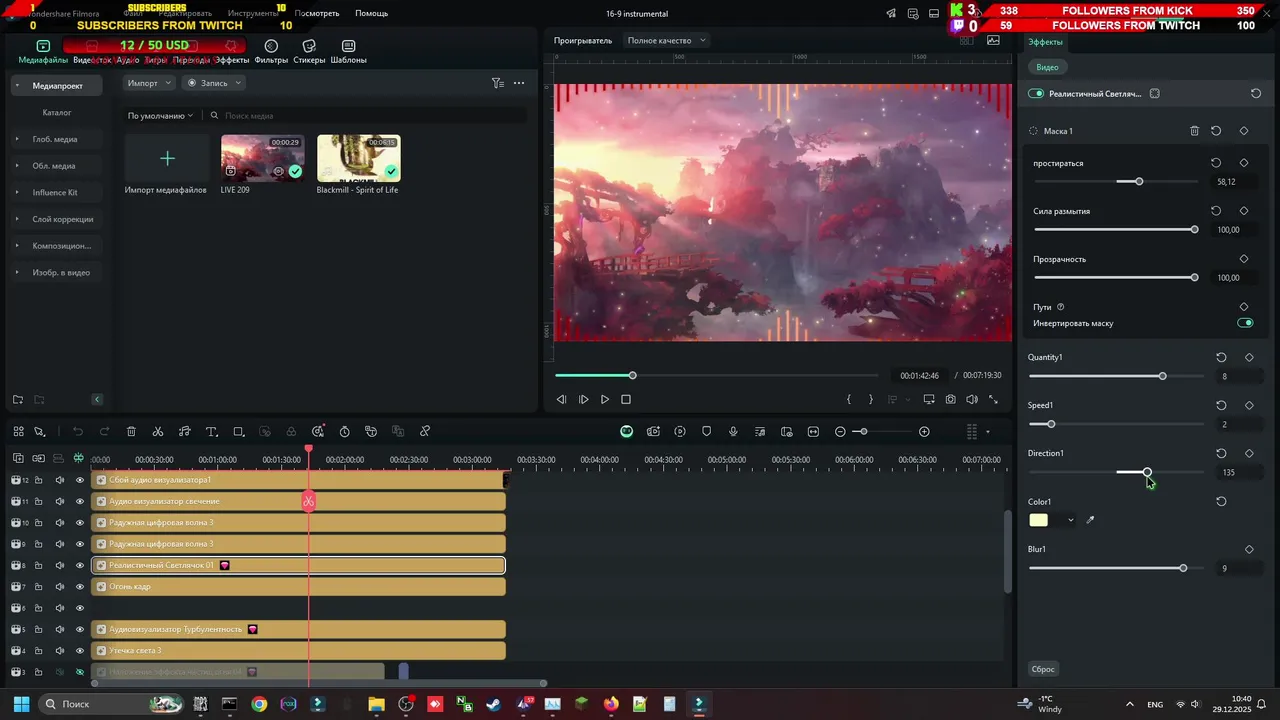The width and height of the screenshot is (1280, 720).
Task: Select the Проигрыватель tab label
Action: pyautogui.click(x=583, y=40)
